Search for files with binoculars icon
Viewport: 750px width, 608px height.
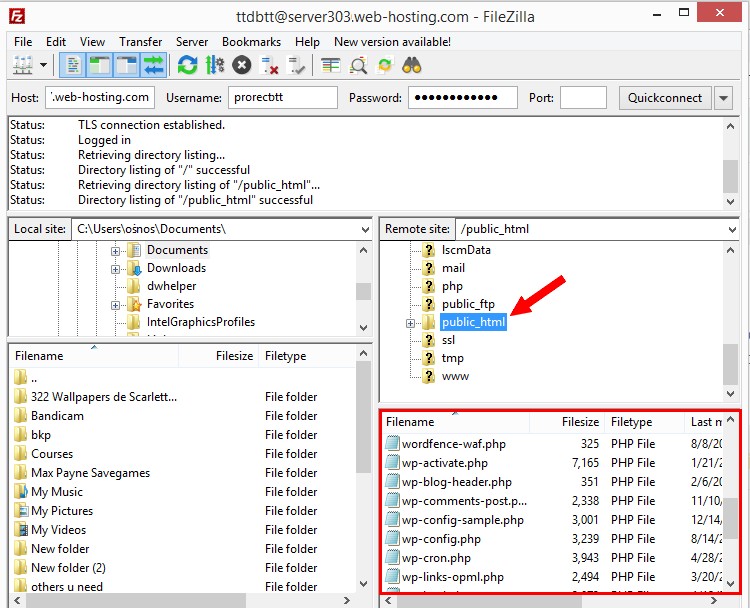click(x=412, y=65)
